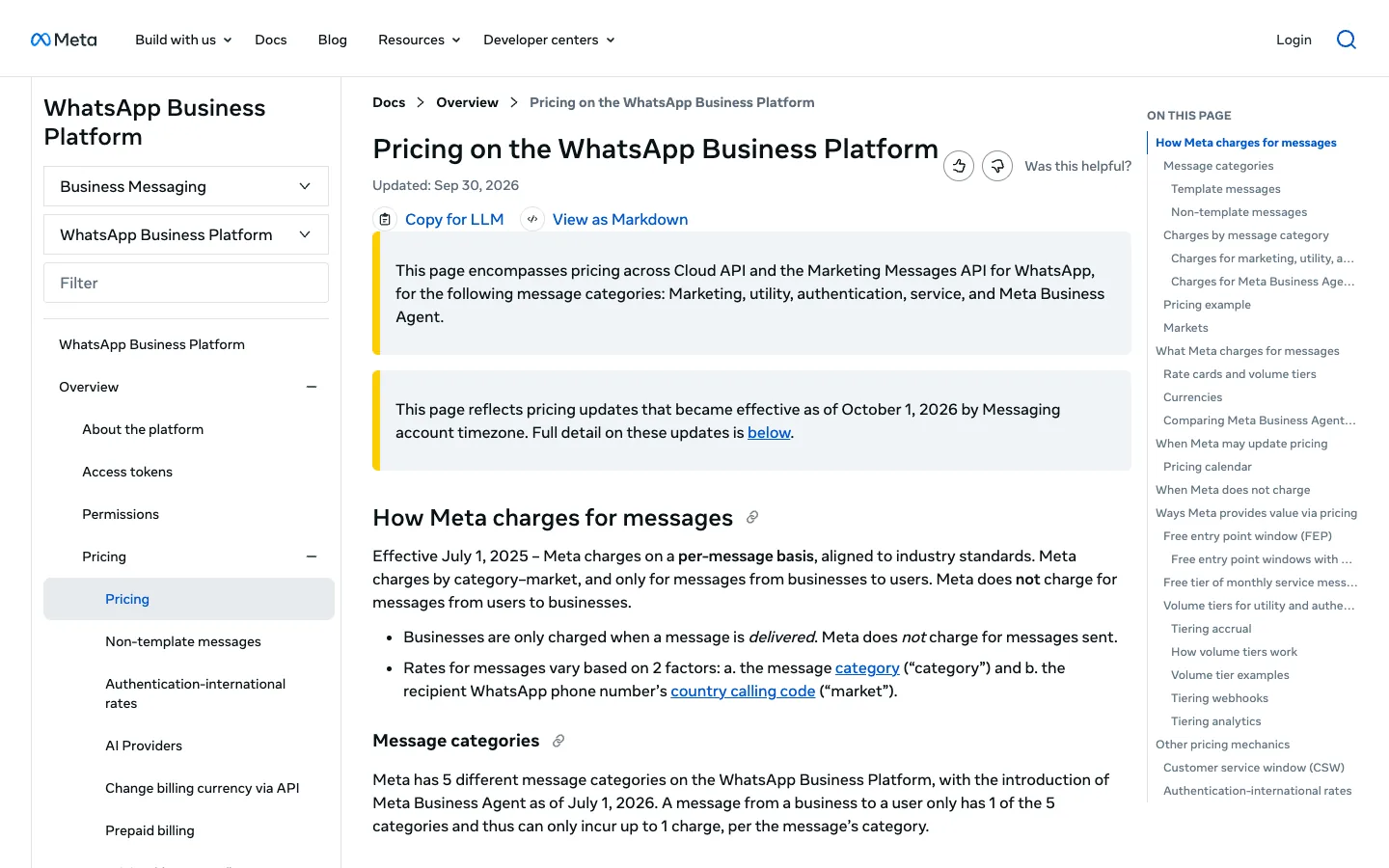Viewport: 1389px width, 868px height.
Task: Copy anchor link for How Meta charges heading
Action: 752,518
